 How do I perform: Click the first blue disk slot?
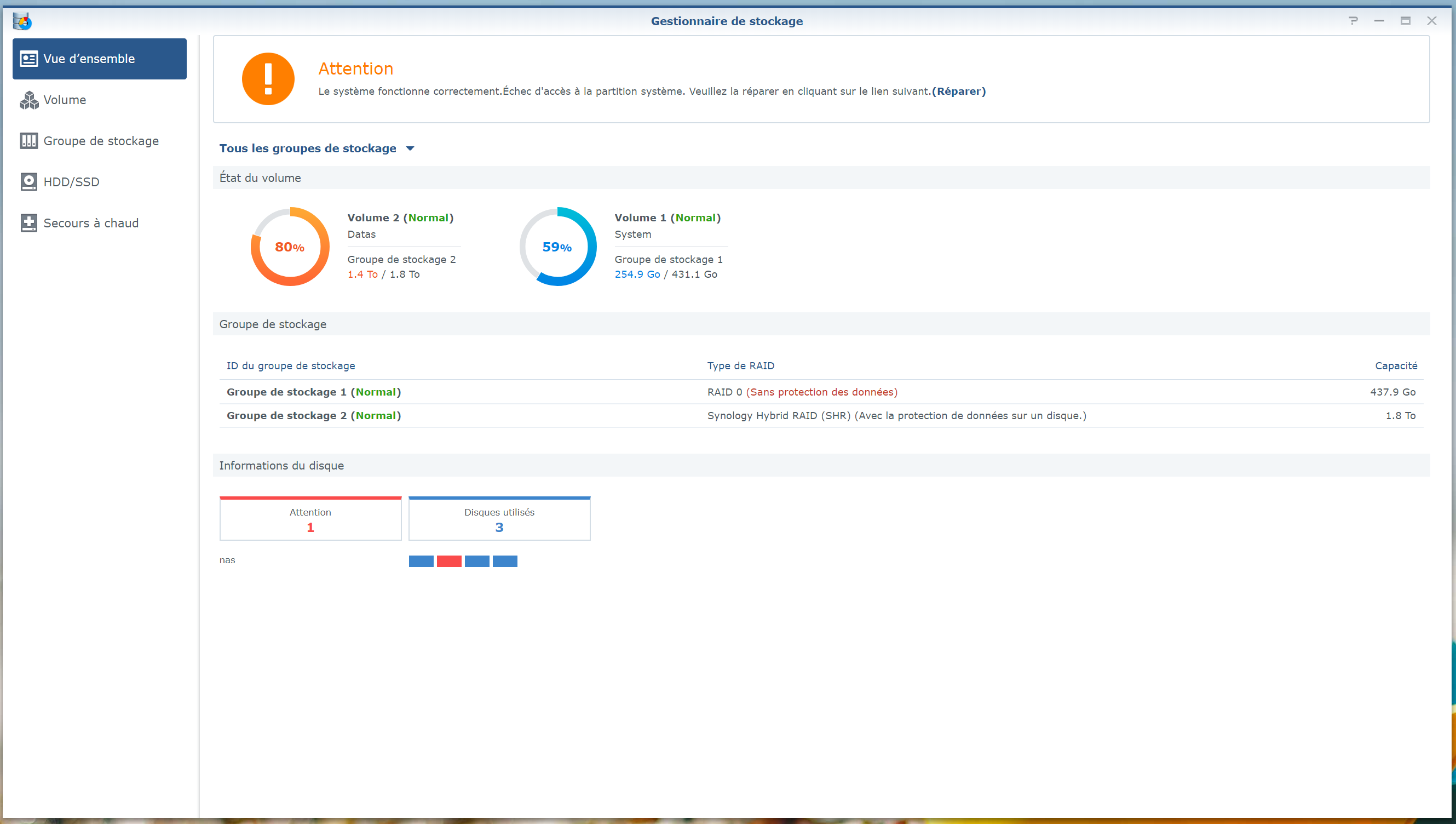pyautogui.click(x=421, y=561)
